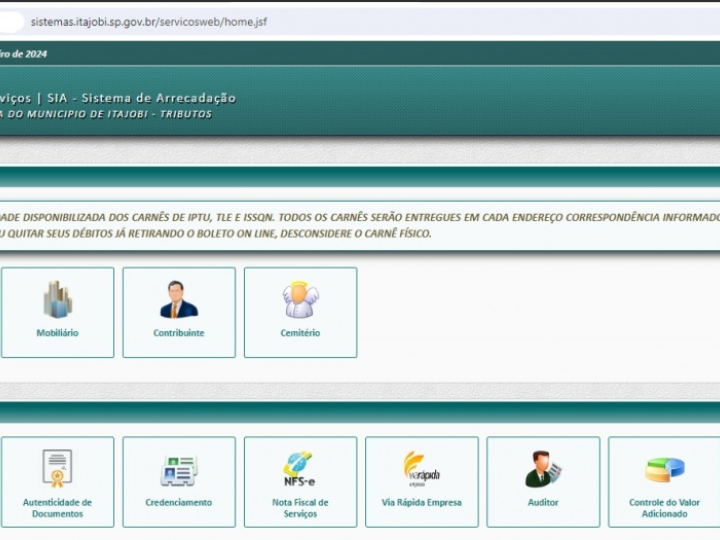Click the Credenciamento ID cards icon
This screenshot has width=720, height=540.
coord(179,469)
